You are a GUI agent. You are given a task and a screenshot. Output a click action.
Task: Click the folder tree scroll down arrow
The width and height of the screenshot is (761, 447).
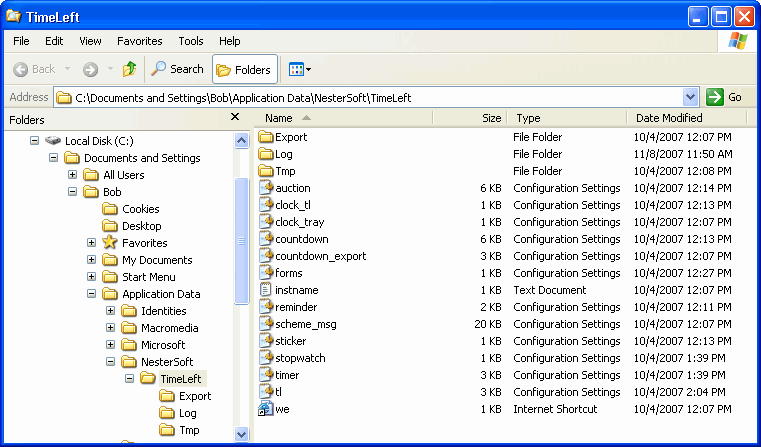pos(242,434)
